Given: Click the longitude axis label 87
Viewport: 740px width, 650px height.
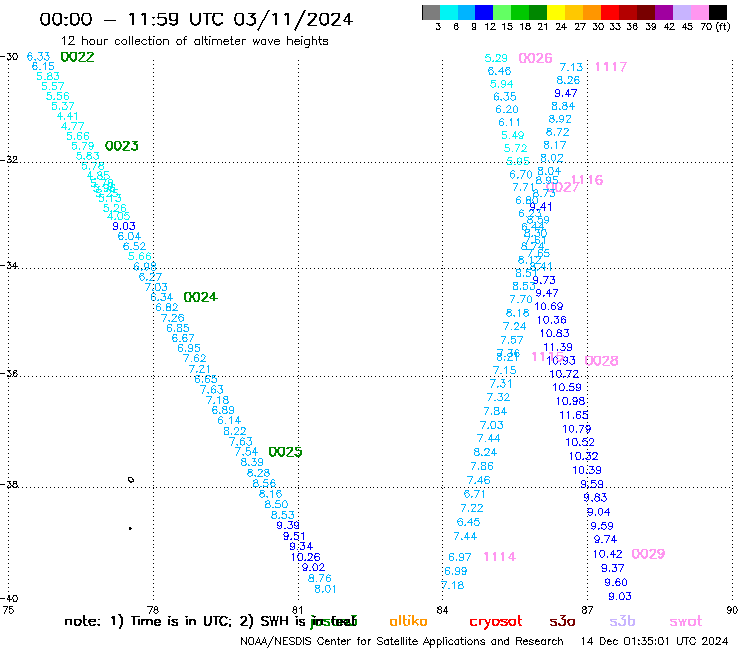Looking at the screenshot, I should point(587,610).
